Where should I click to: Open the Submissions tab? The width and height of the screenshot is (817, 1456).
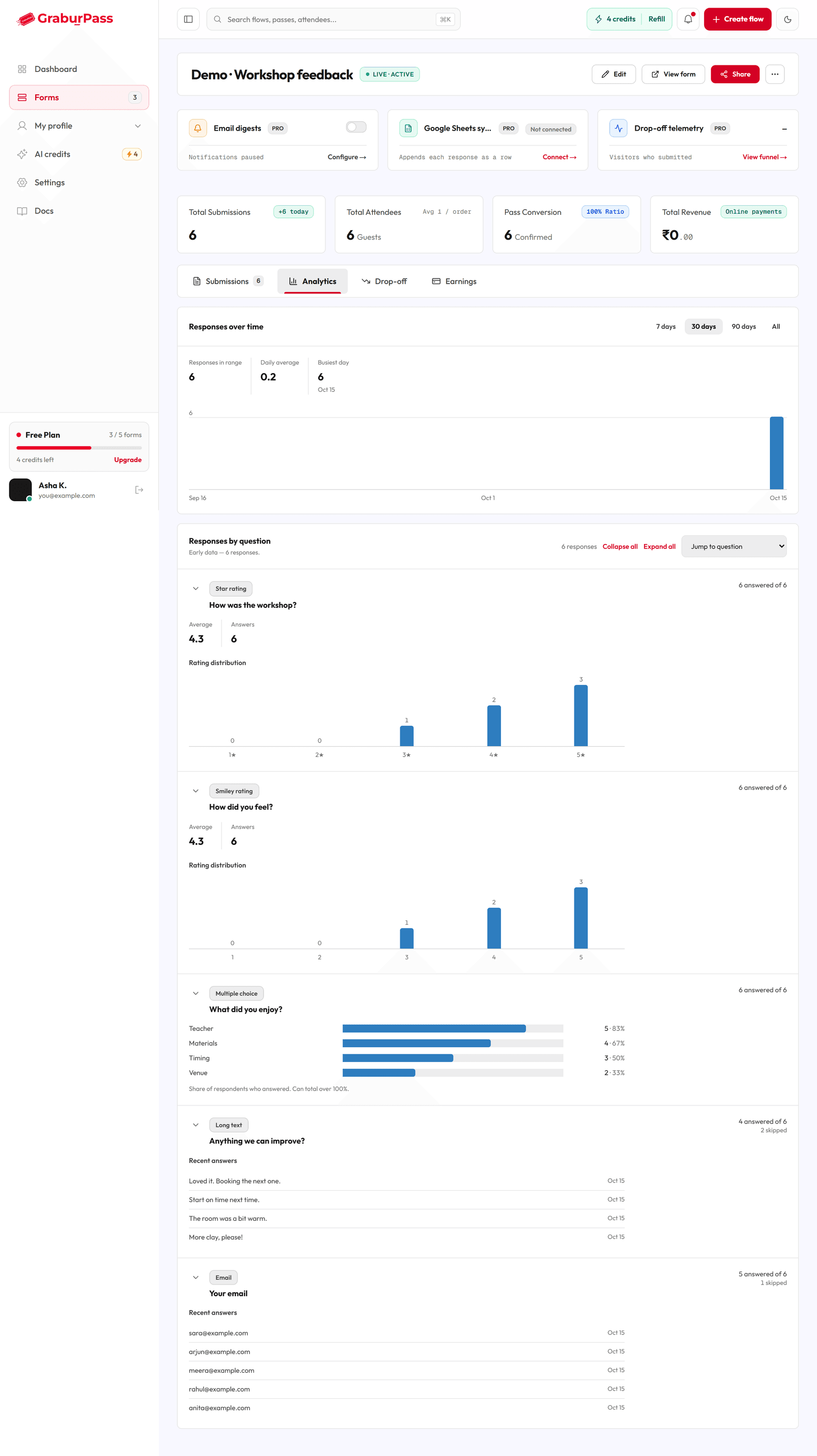[228, 282]
